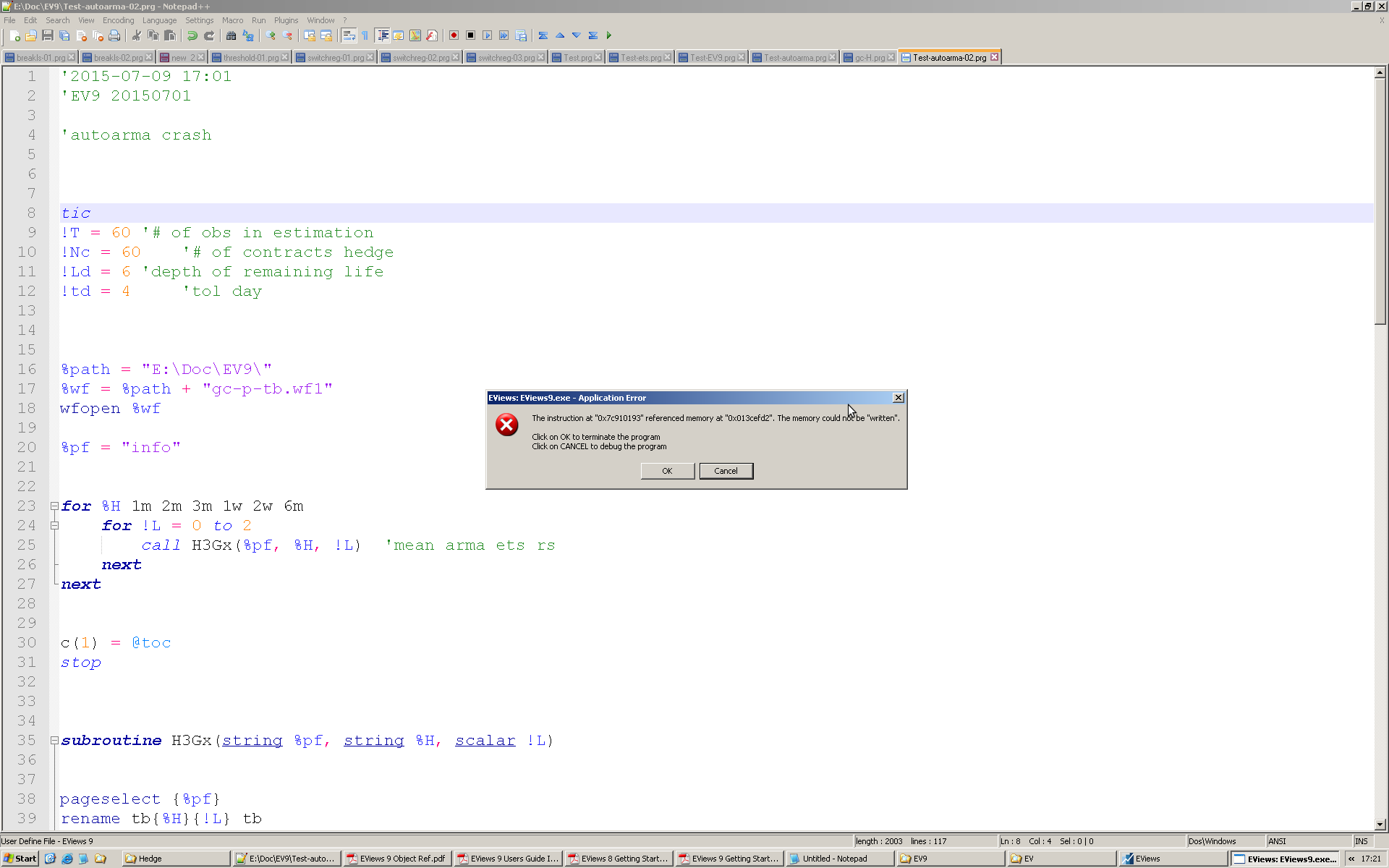
Task: Open the Encoding menu
Action: click(x=118, y=20)
